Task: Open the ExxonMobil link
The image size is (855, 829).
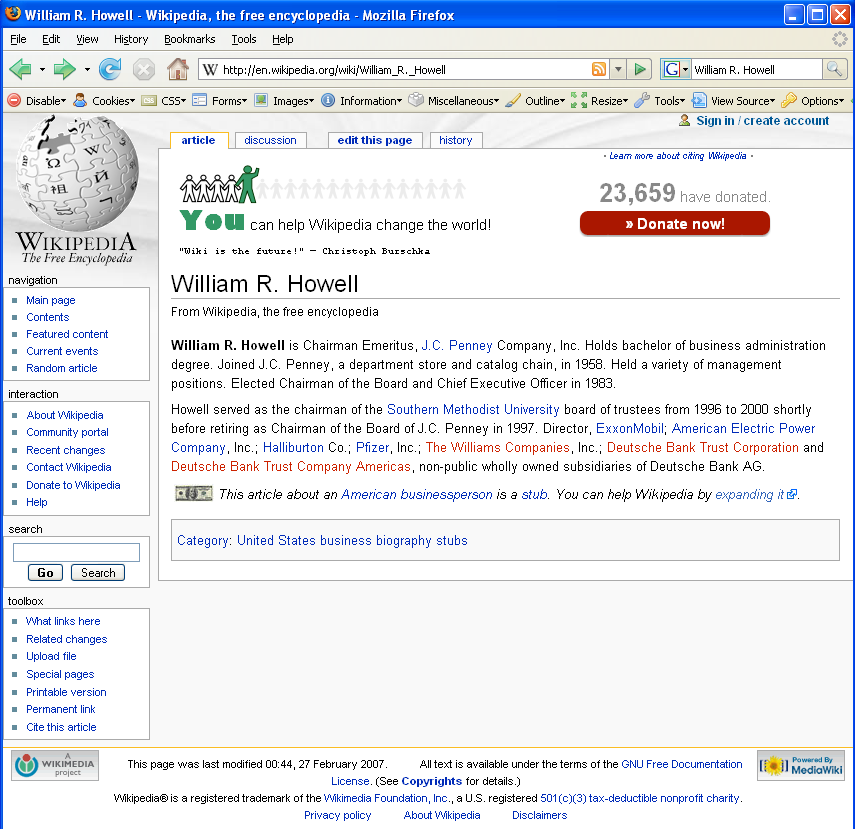Action: tap(630, 428)
